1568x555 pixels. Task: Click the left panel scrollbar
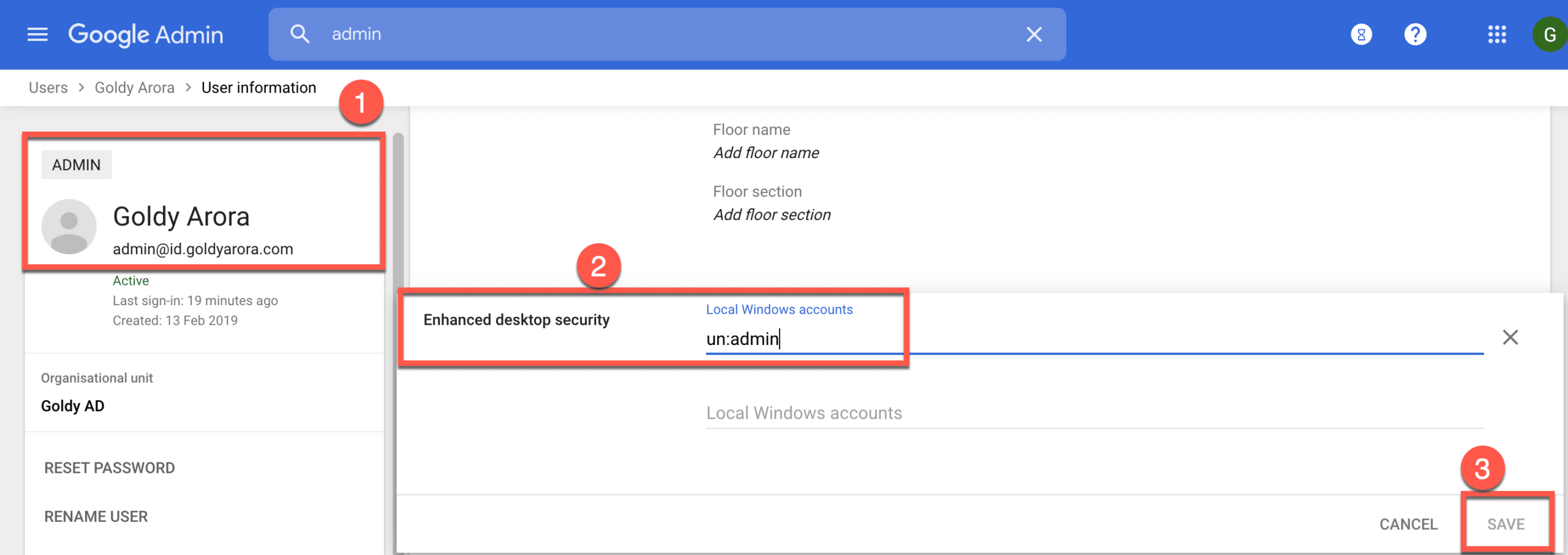pos(398,343)
